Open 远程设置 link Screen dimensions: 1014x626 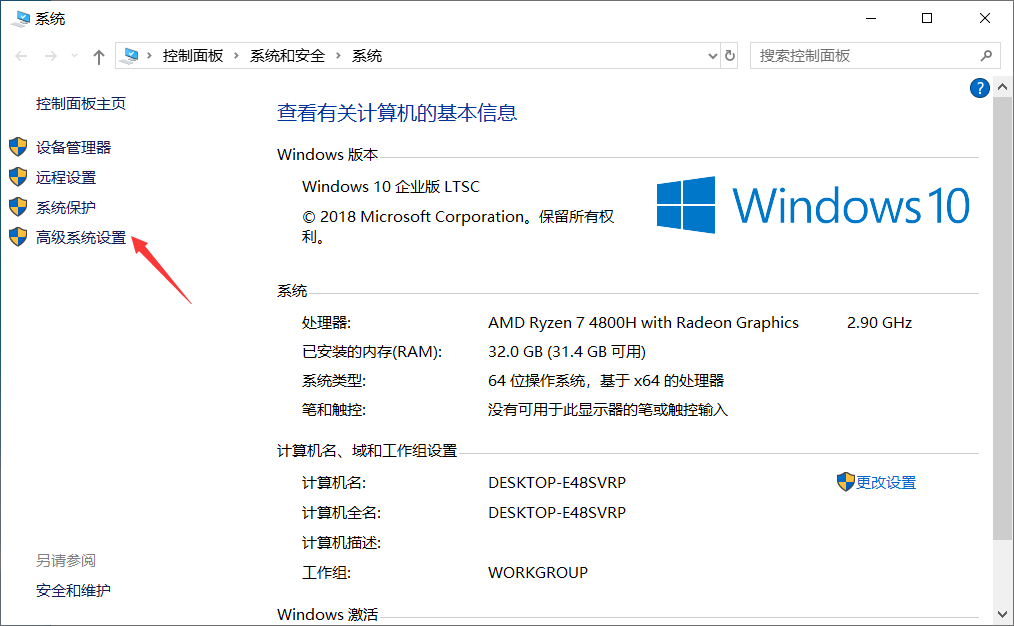66,177
